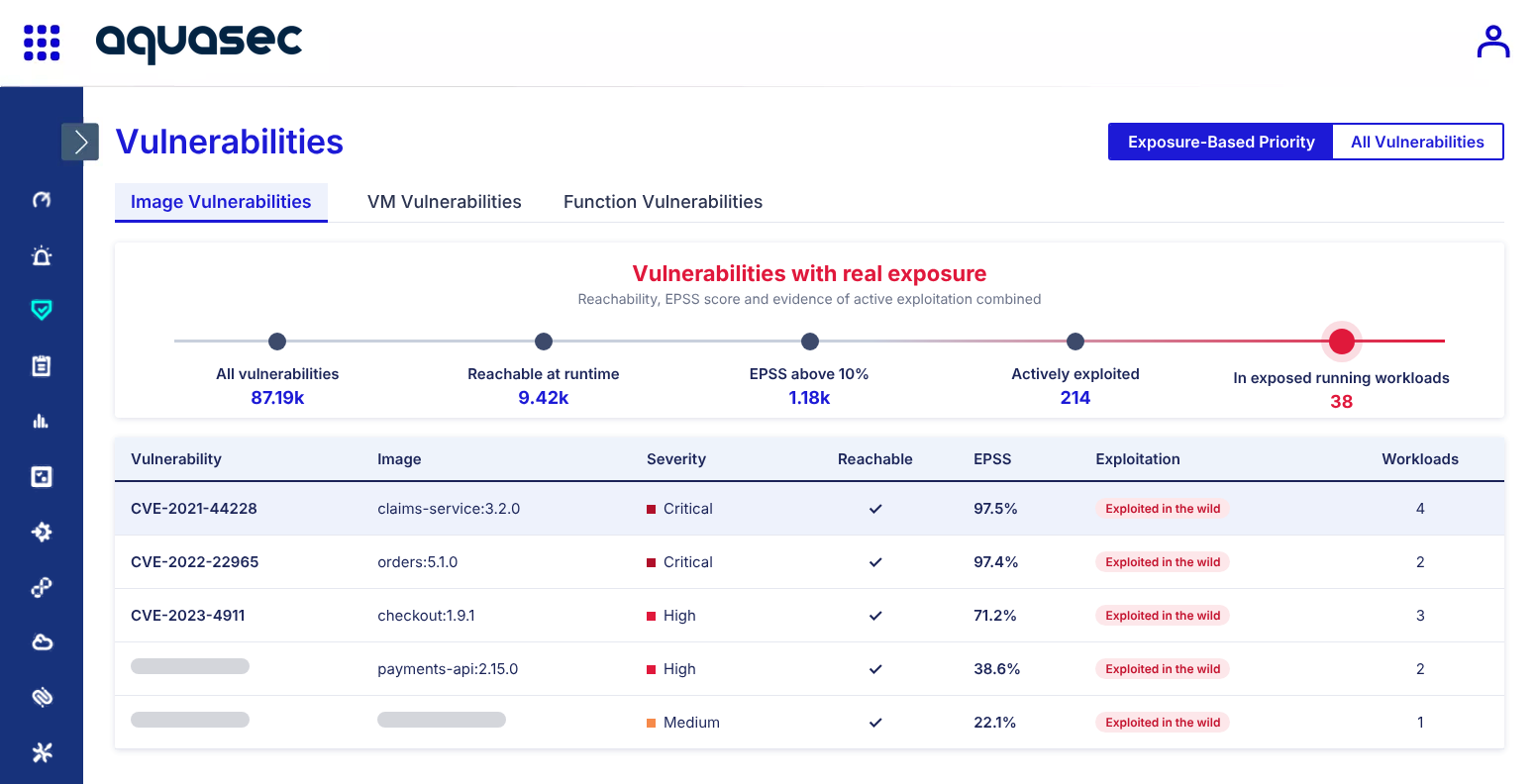Open the user profile icon
This screenshot has height=784, width=1536.
point(1492,42)
